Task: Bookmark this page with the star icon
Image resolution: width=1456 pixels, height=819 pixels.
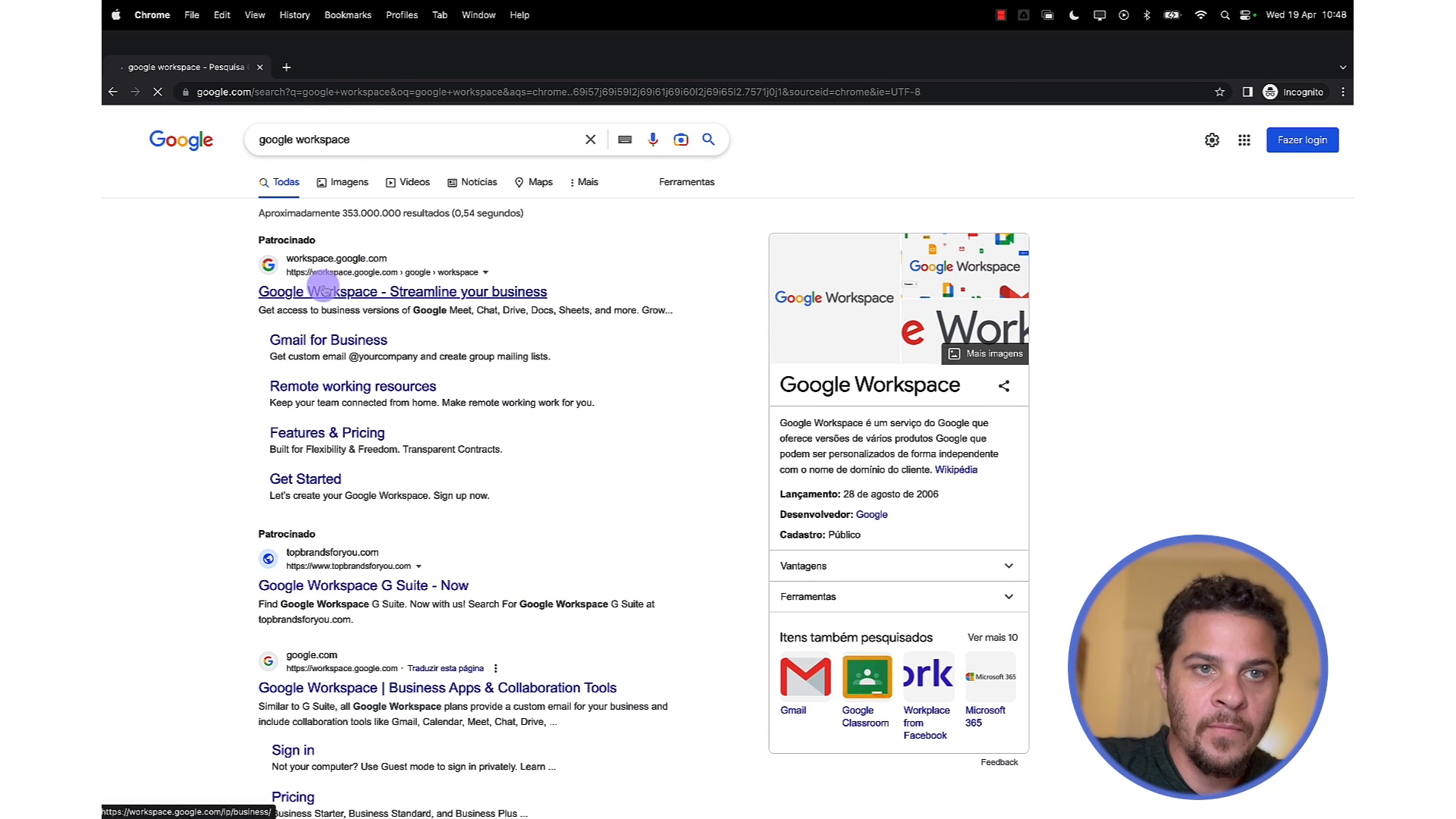Action: (1219, 92)
